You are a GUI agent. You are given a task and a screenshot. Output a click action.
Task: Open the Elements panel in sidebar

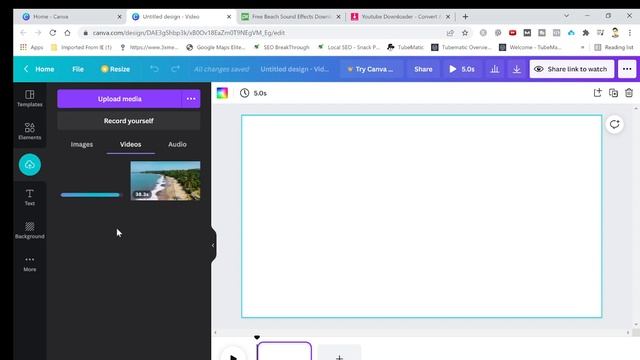tap(29, 131)
